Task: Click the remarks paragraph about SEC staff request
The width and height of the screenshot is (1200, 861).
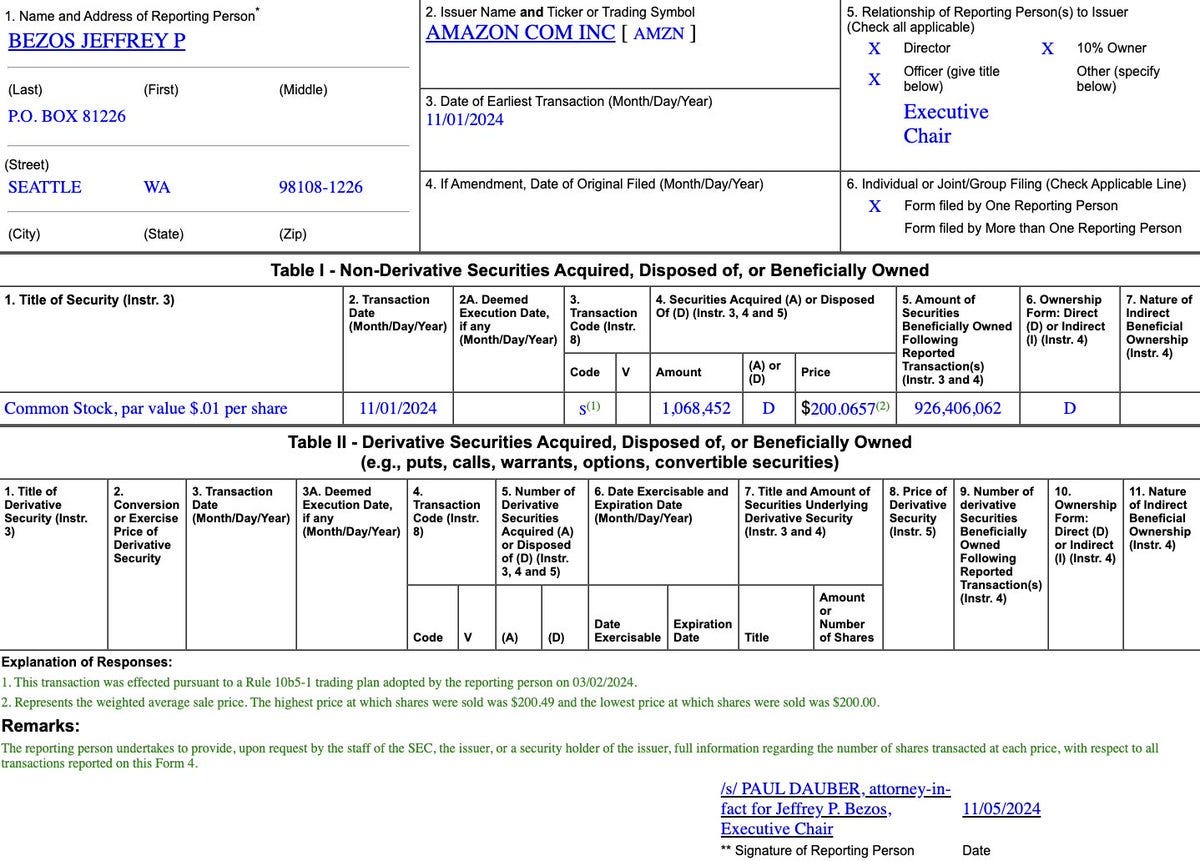Action: [x=580, y=754]
